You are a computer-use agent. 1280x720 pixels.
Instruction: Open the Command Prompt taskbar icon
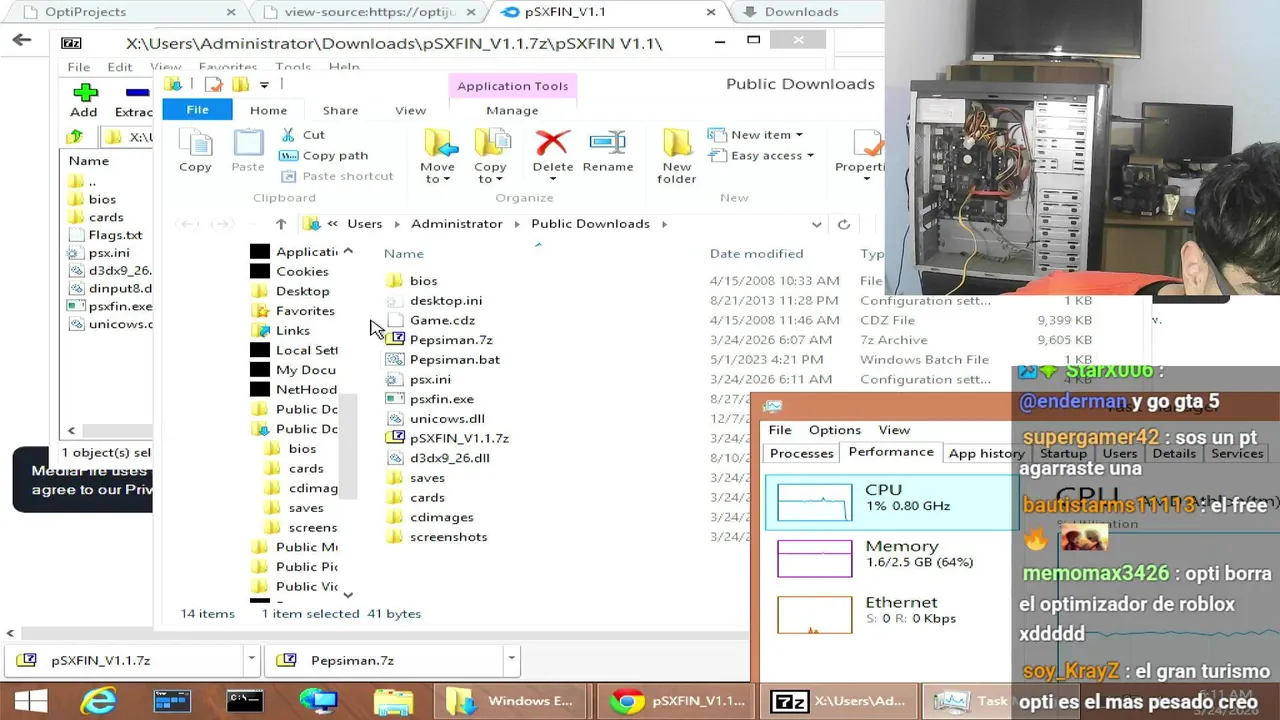click(x=244, y=701)
